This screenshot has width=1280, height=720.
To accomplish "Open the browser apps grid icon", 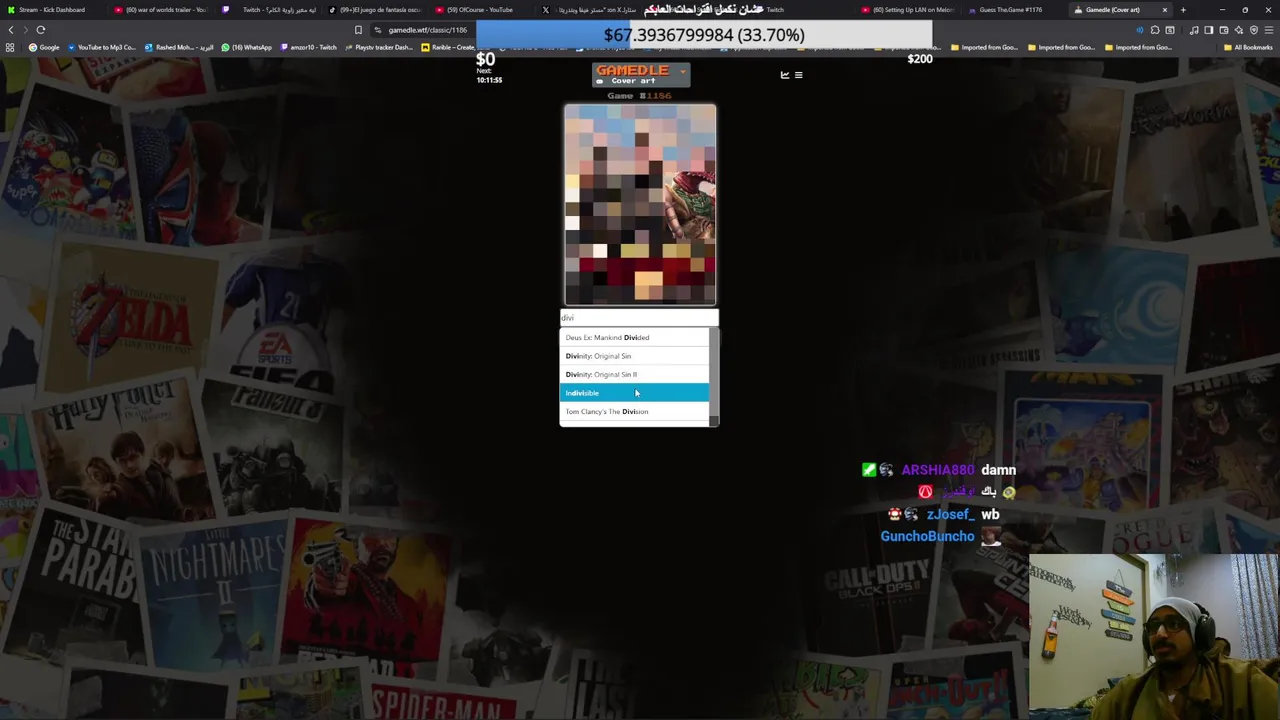I will 10,47.
